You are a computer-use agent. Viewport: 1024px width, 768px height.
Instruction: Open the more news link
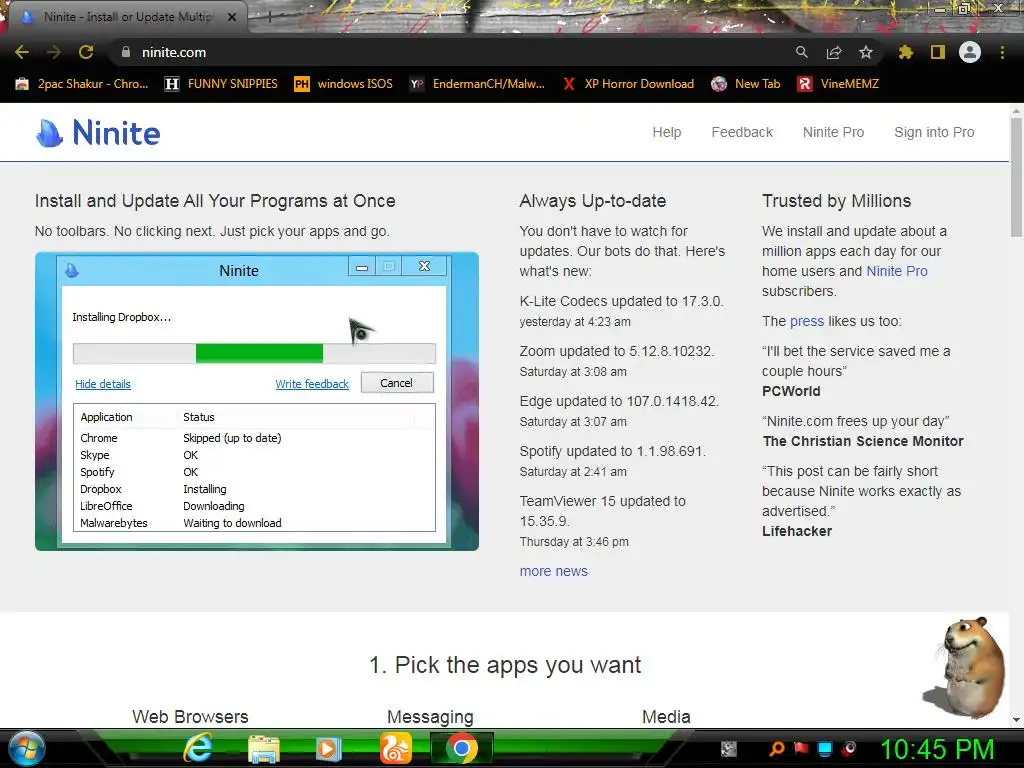(x=554, y=571)
